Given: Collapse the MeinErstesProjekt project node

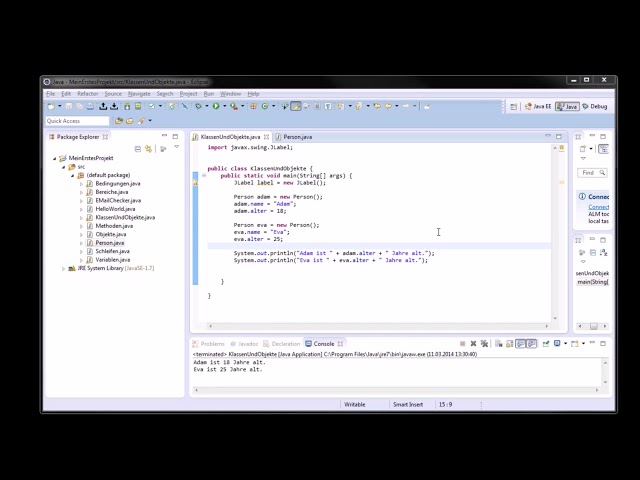Looking at the screenshot, I should point(55,158).
